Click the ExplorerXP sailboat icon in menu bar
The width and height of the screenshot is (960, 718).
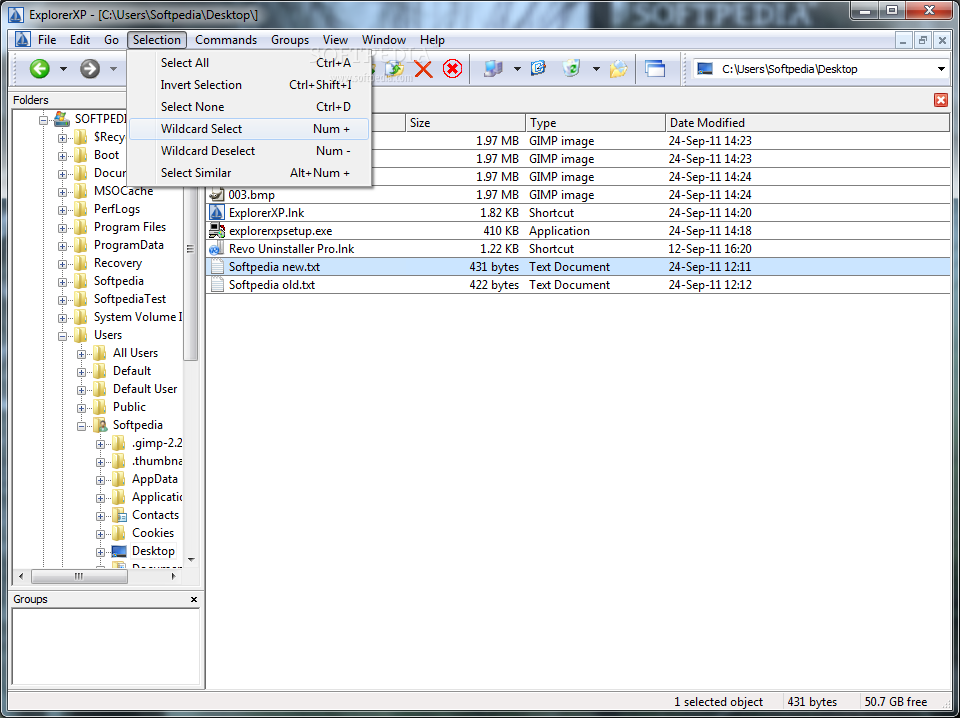(x=23, y=40)
